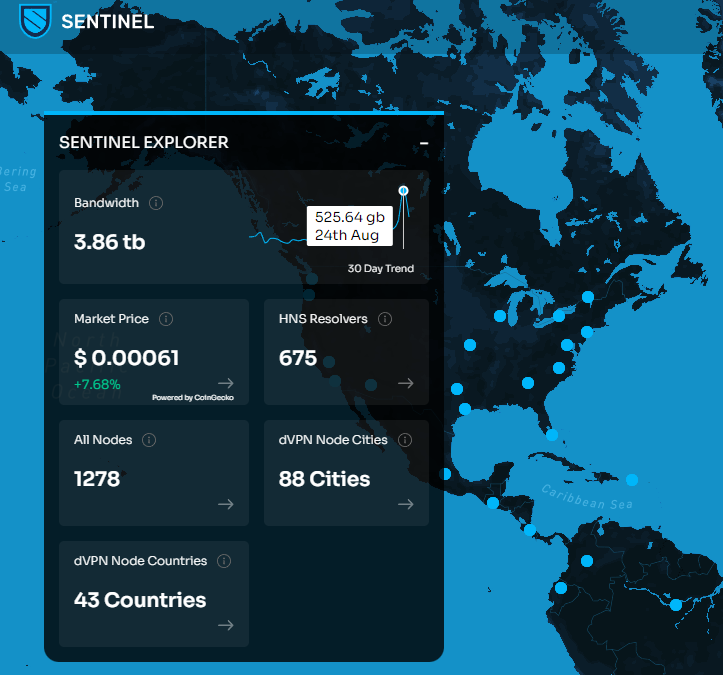Click the 30 Day Trend label
Image resolution: width=723 pixels, height=675 pixels.
[x=380, y=268]
